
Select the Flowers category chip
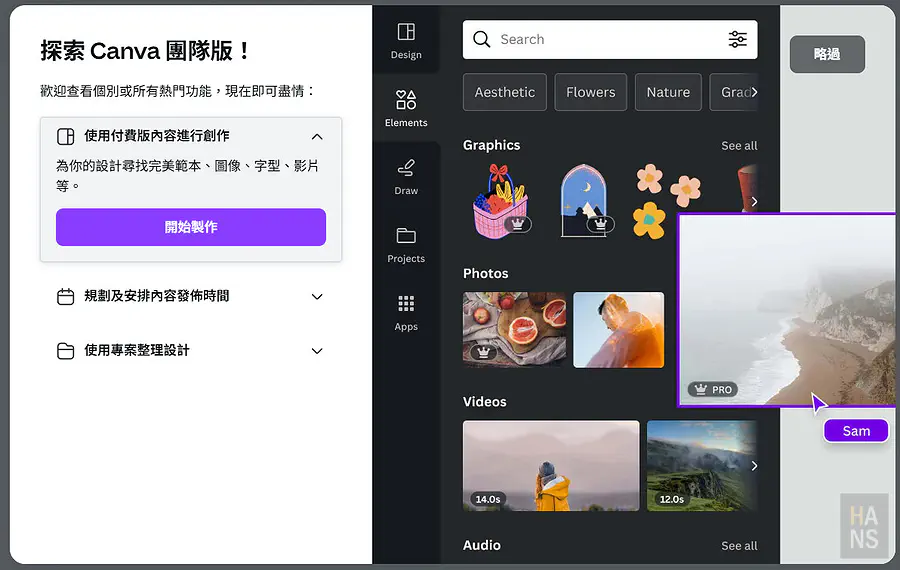coord(591,92)
